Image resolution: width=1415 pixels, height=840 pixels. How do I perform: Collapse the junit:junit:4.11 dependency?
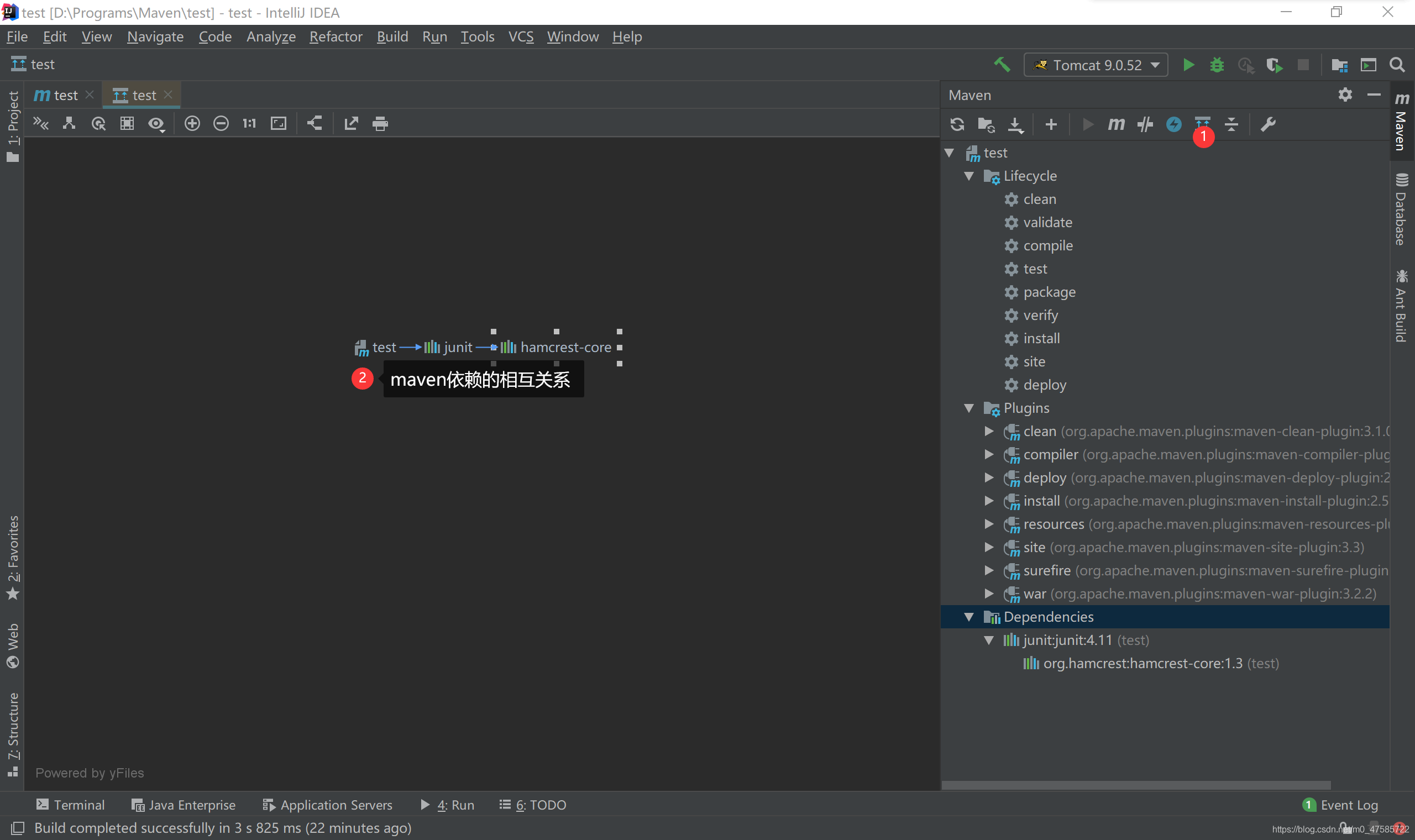coord(989,640)
